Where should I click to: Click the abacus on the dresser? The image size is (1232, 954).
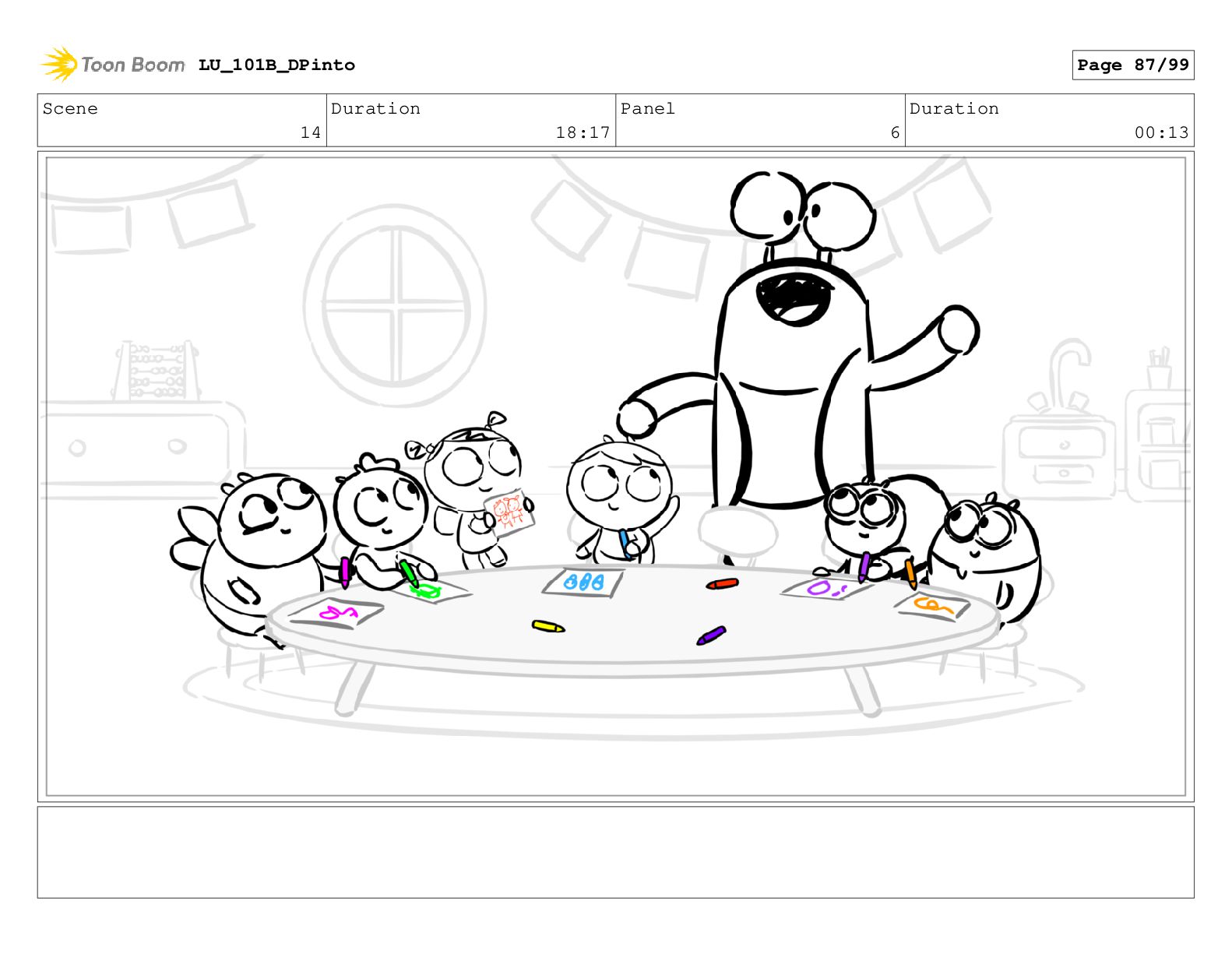pyautogui.click(x=157, y=371)
